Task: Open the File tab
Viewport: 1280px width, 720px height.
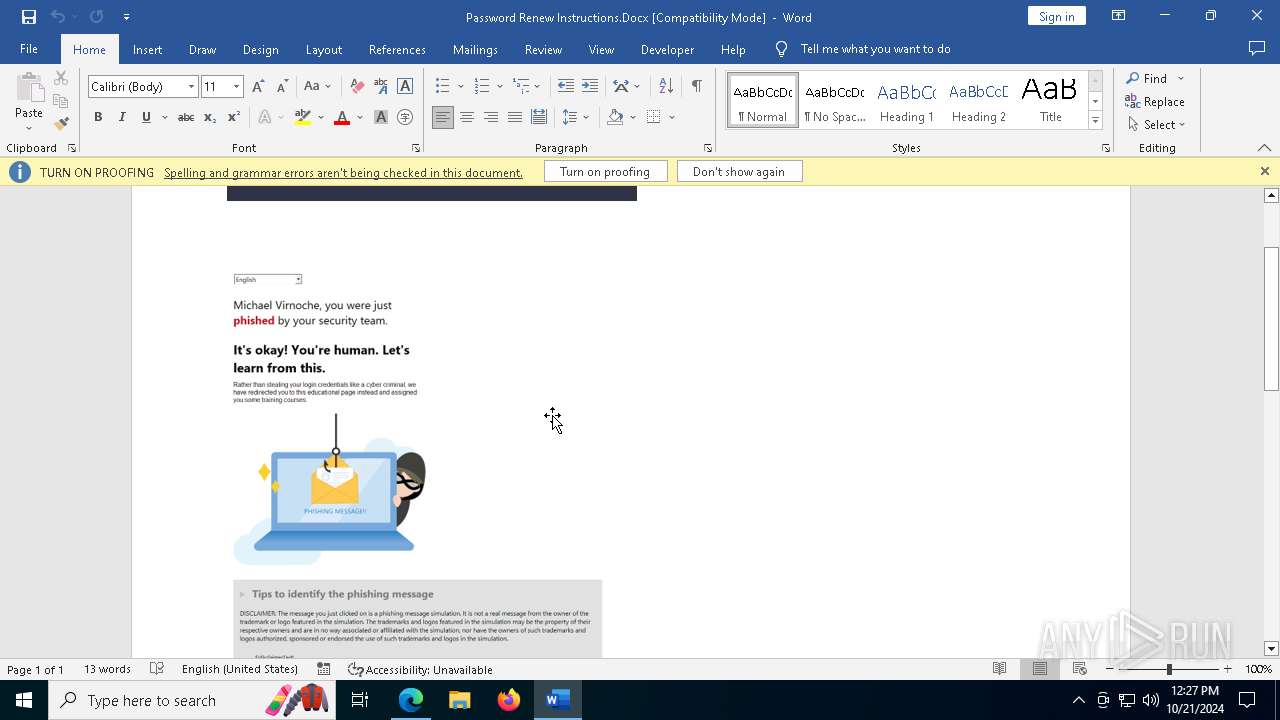Action: (29, 49)
